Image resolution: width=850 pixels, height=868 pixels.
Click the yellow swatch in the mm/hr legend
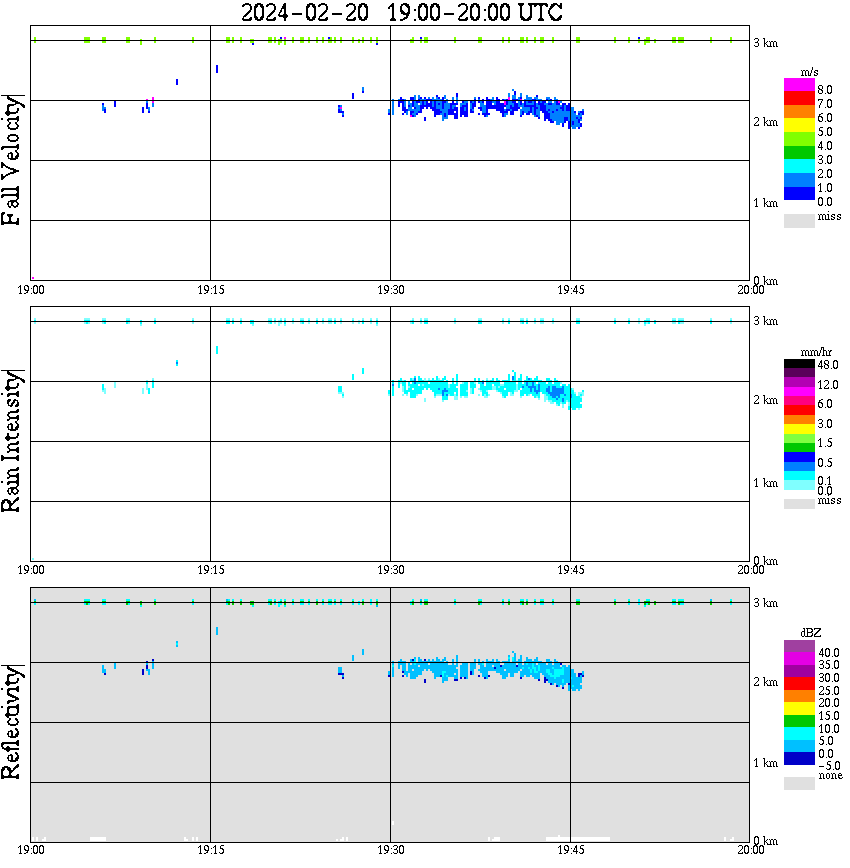pos(799,428)
